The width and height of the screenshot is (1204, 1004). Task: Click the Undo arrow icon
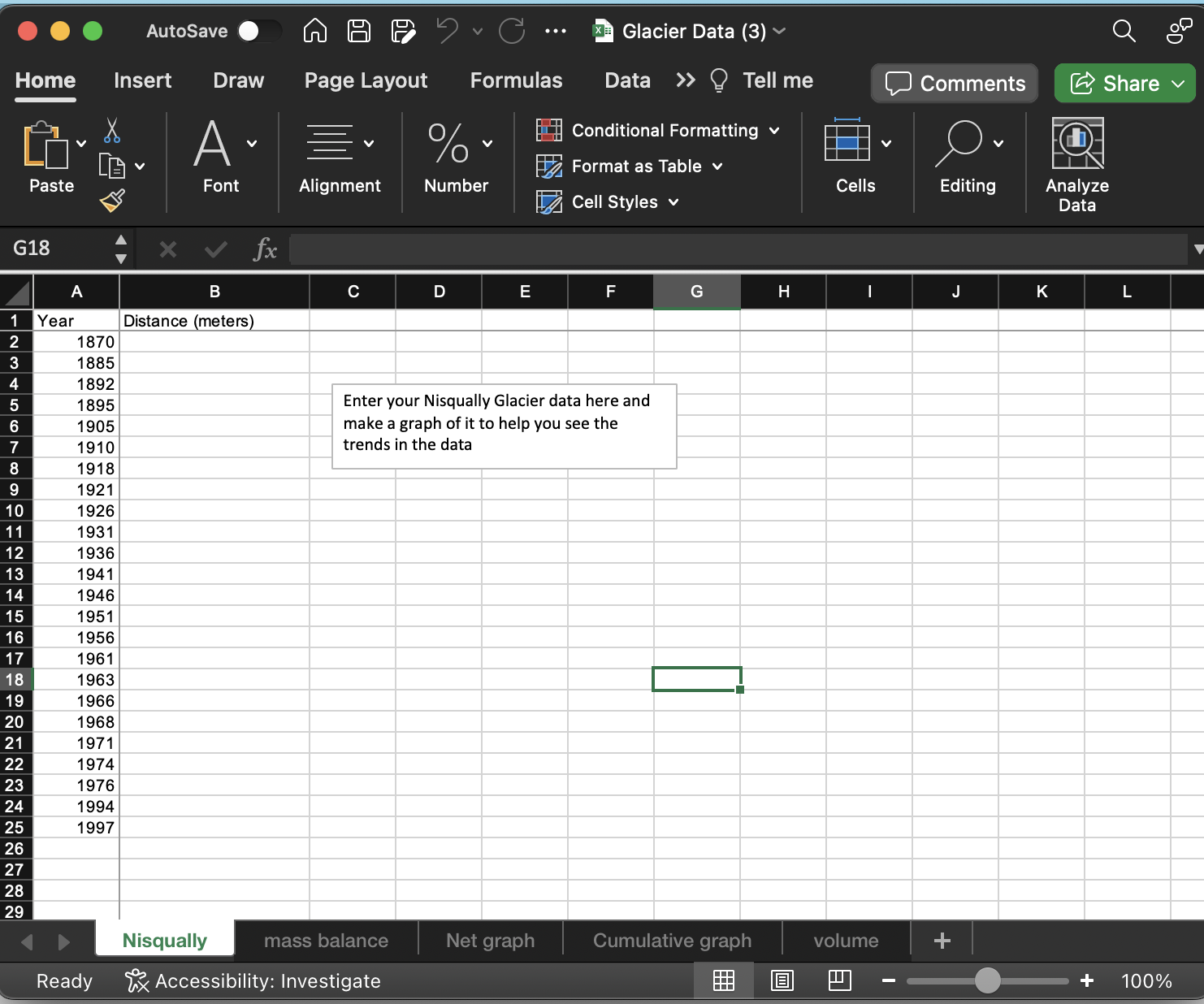pos(446,31)
